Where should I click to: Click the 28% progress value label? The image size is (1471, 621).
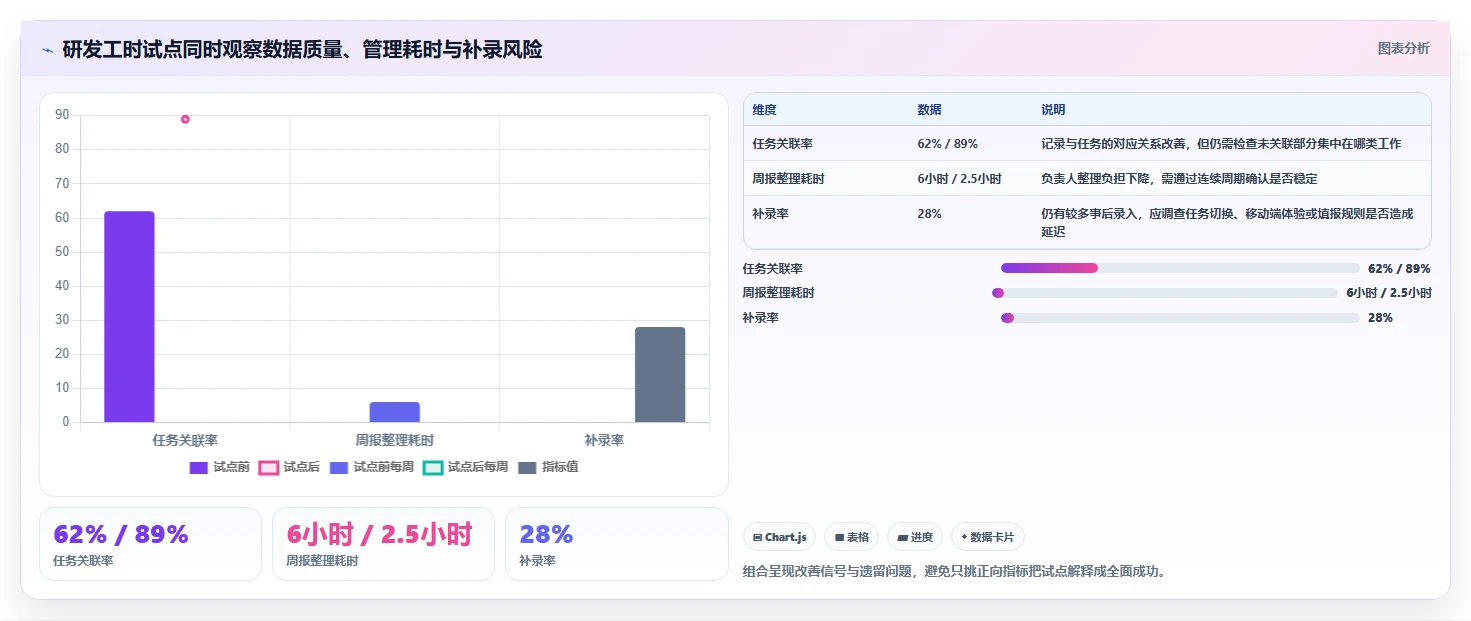coord(1380,318)
